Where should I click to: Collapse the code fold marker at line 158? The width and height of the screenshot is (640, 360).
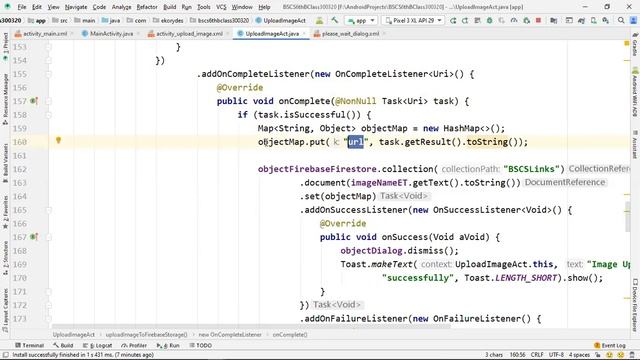click(x=49, y=115)
